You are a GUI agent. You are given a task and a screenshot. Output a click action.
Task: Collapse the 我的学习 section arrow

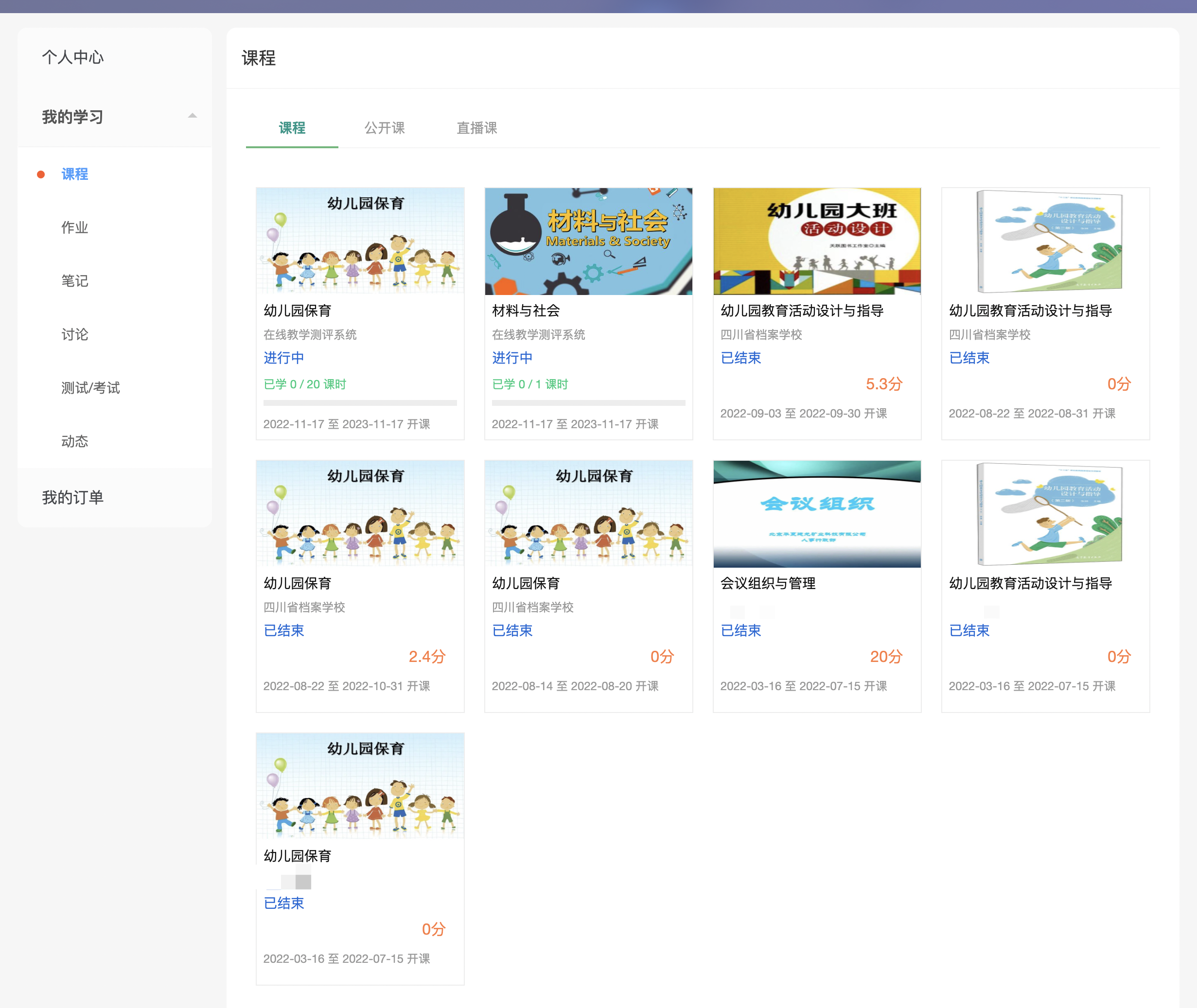(193, 116)
